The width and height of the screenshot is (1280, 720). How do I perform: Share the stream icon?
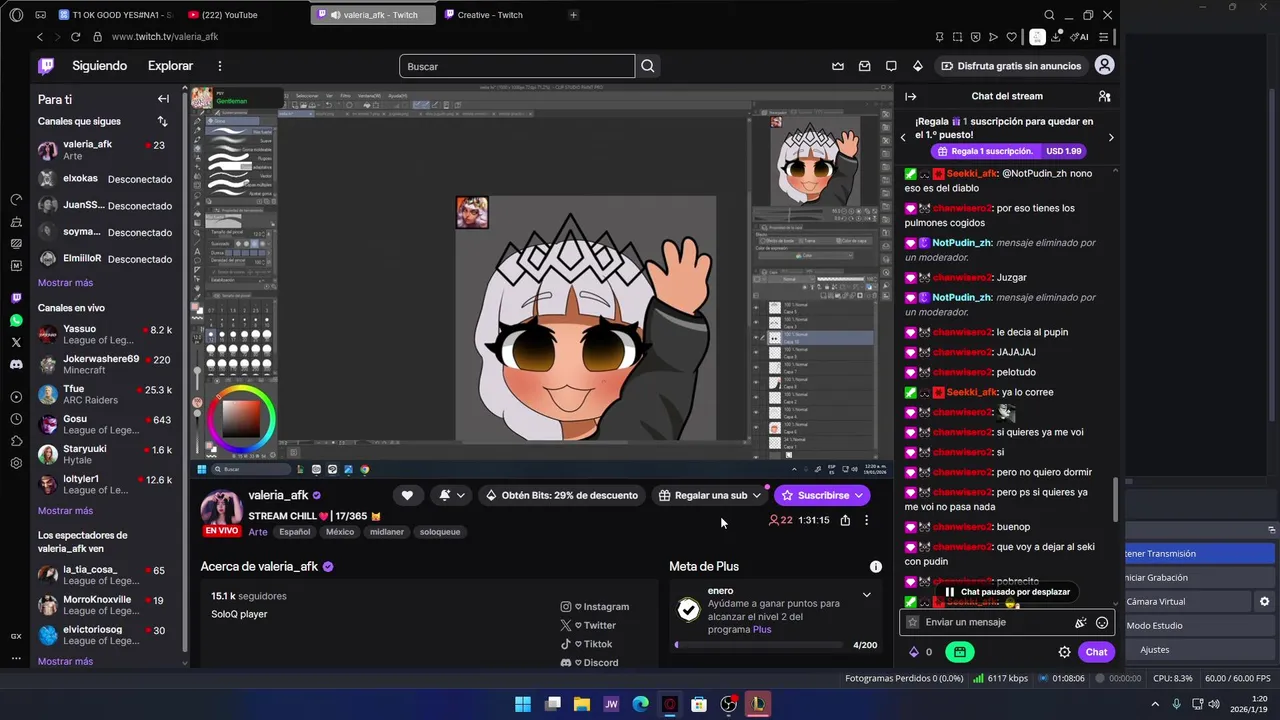[x=845, y=520]
